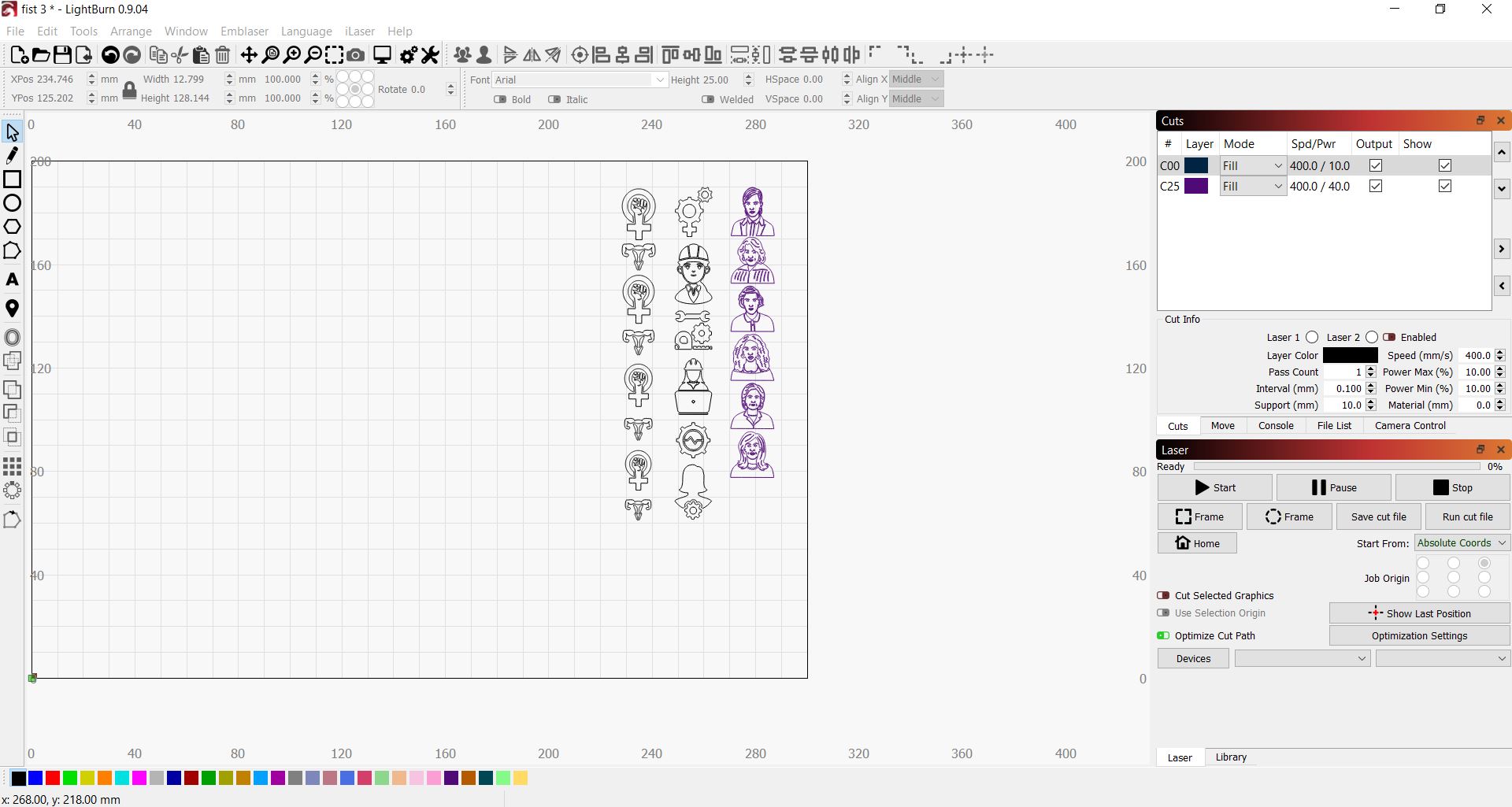
Task: Click the Save cut file button
Action: point(1378,516)
